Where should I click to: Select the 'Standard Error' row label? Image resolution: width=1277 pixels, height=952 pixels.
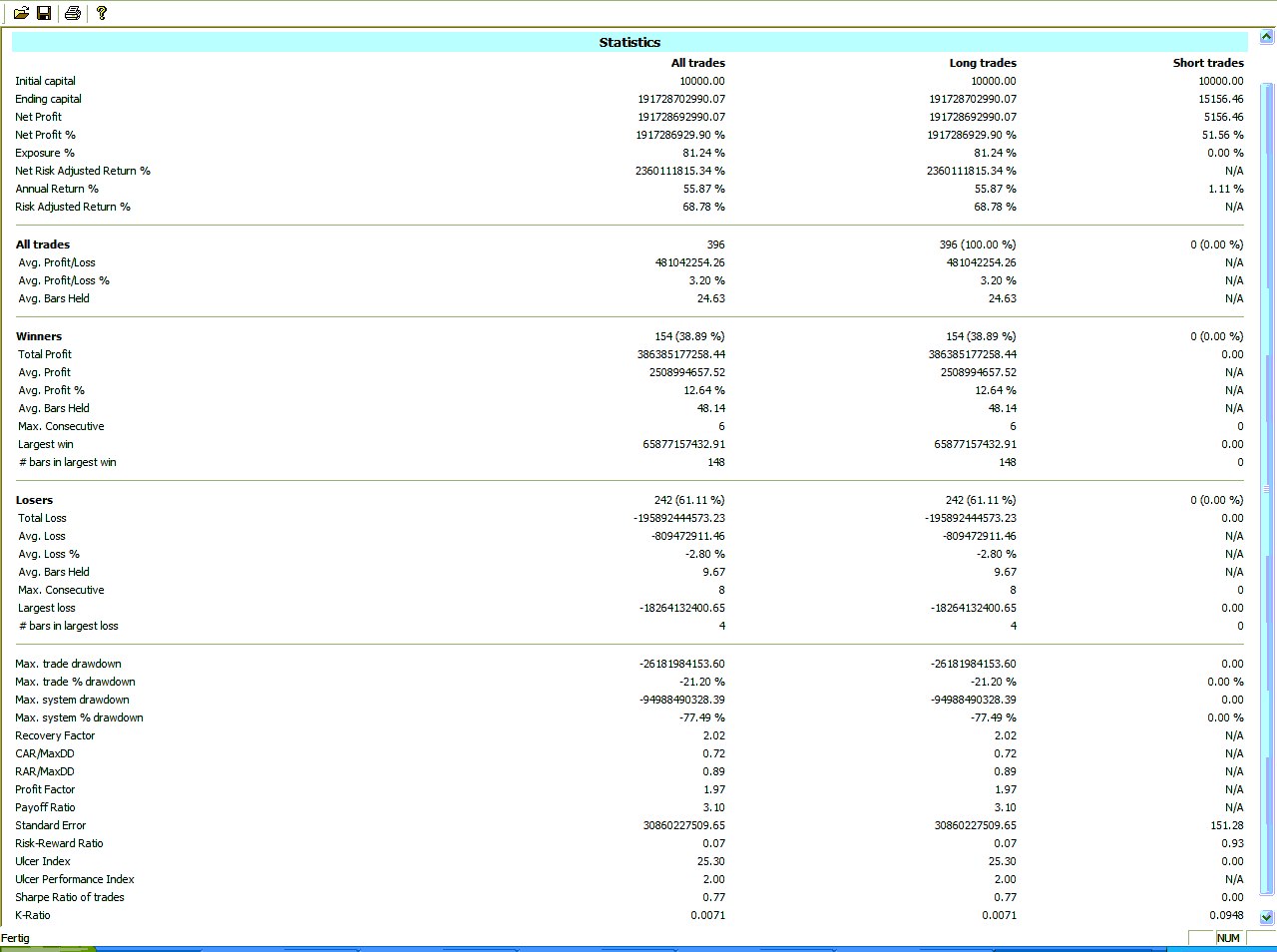pyautogui.click(x=51, y=825)
